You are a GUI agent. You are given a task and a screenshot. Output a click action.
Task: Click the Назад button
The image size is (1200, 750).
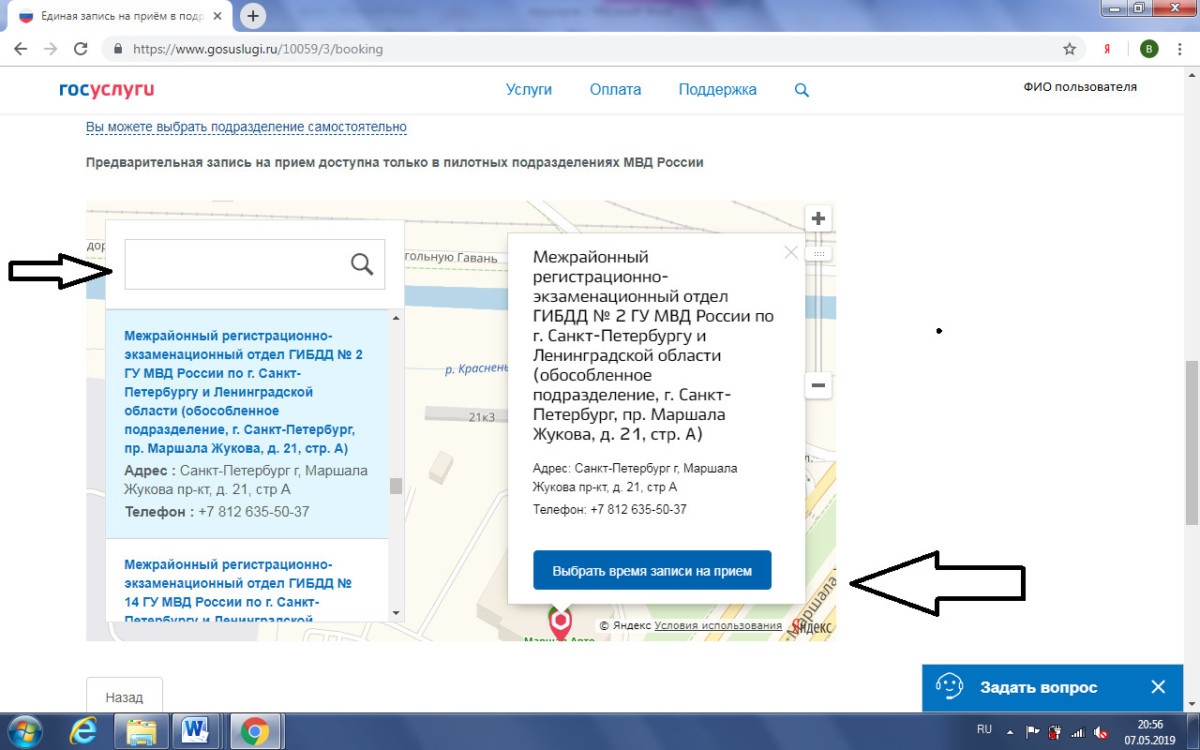(x=124, y=697)
